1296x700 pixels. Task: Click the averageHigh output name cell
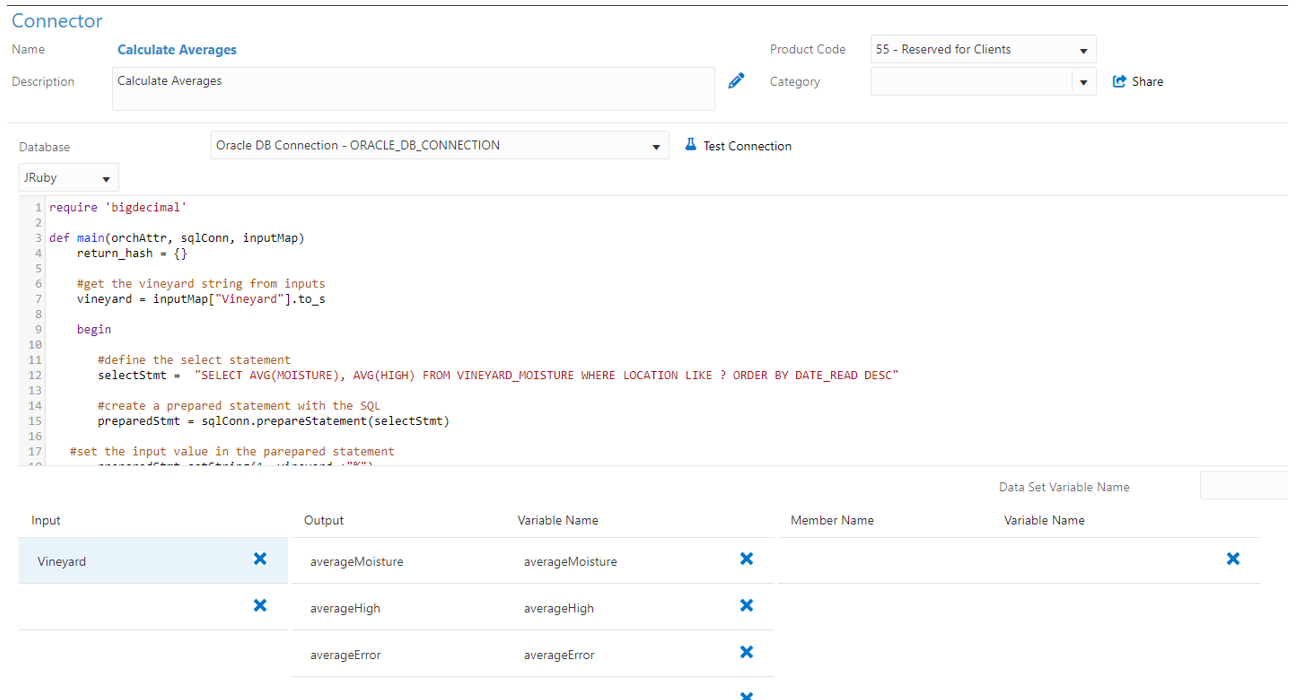point(345,608)
